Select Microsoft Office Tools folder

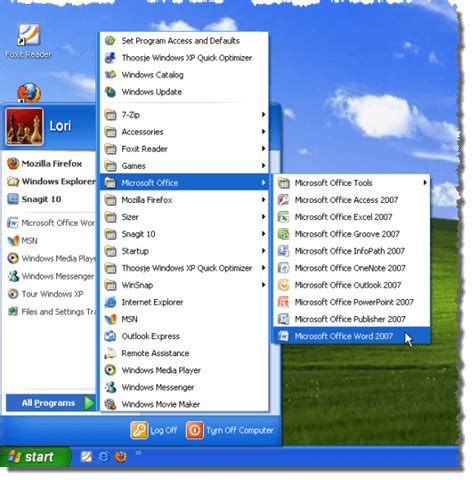[x=352, y=183]
